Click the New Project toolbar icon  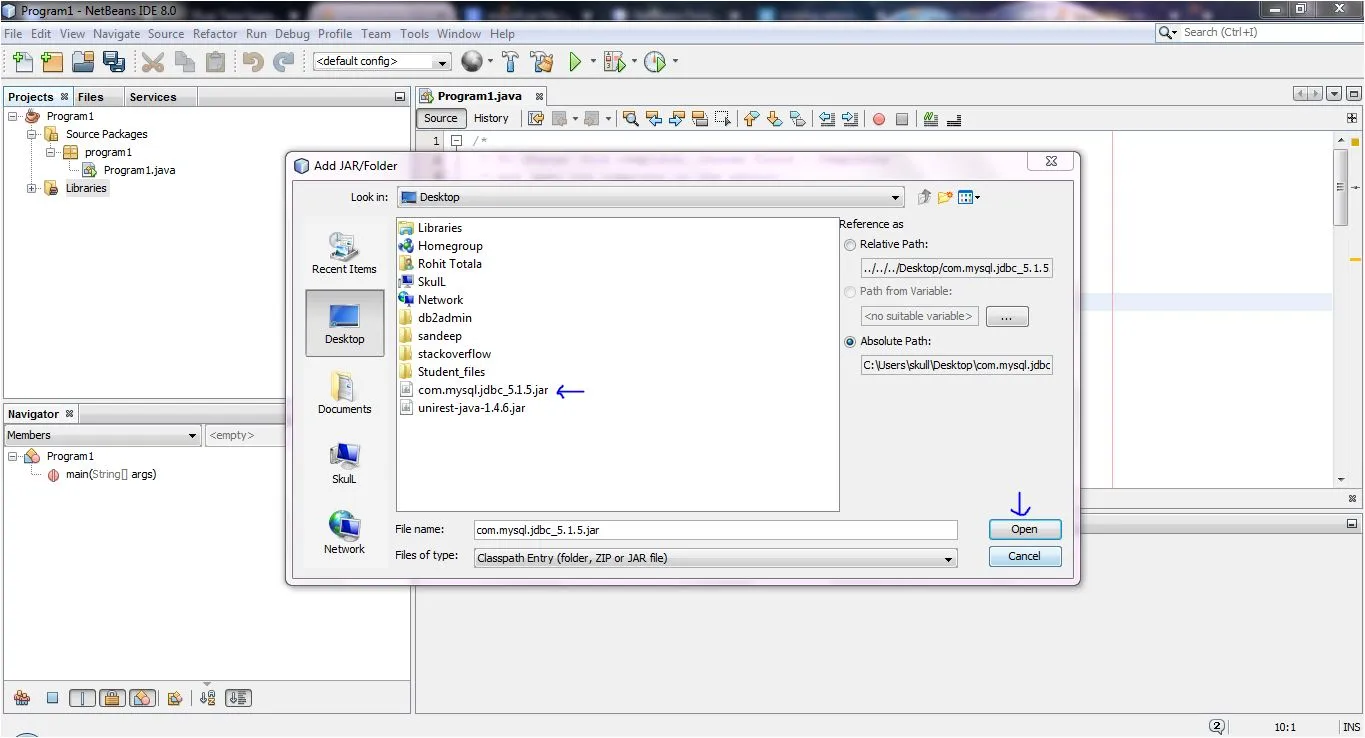[52, 62]
